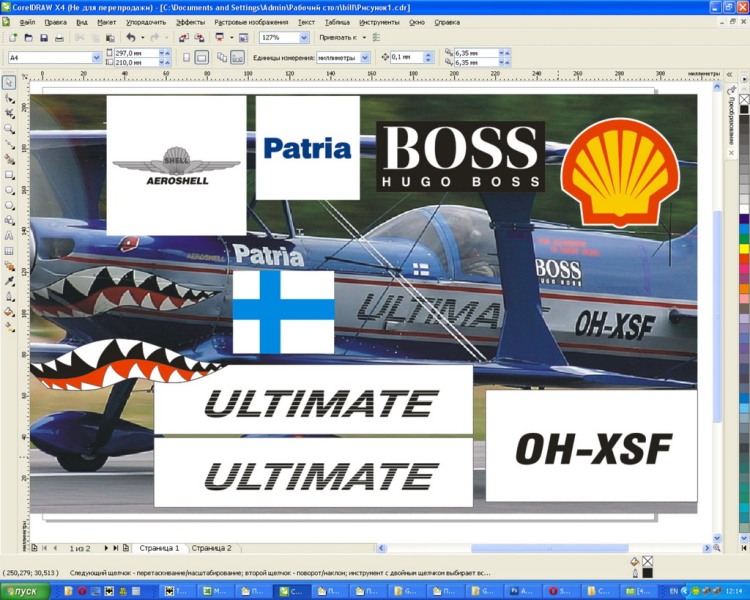Open the zoom level 127% dropdown
750x600 pixels.
[304, 38]
